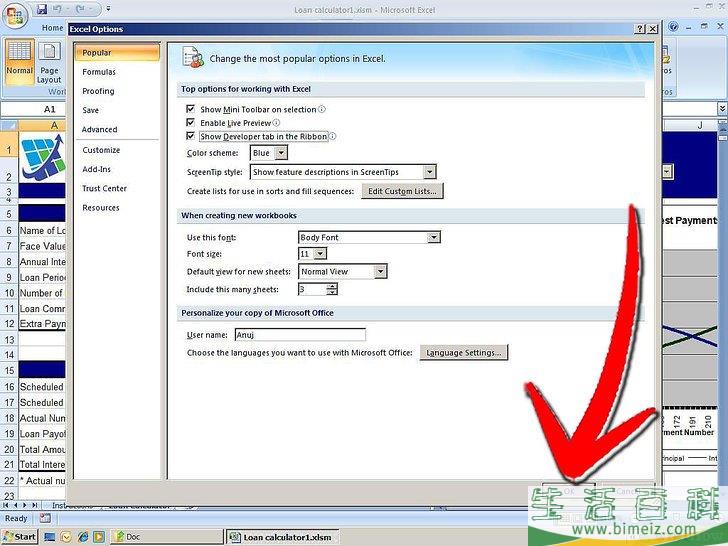
Task: Click info icon beside Mini Toolbar option
Action: pos(322,109)
